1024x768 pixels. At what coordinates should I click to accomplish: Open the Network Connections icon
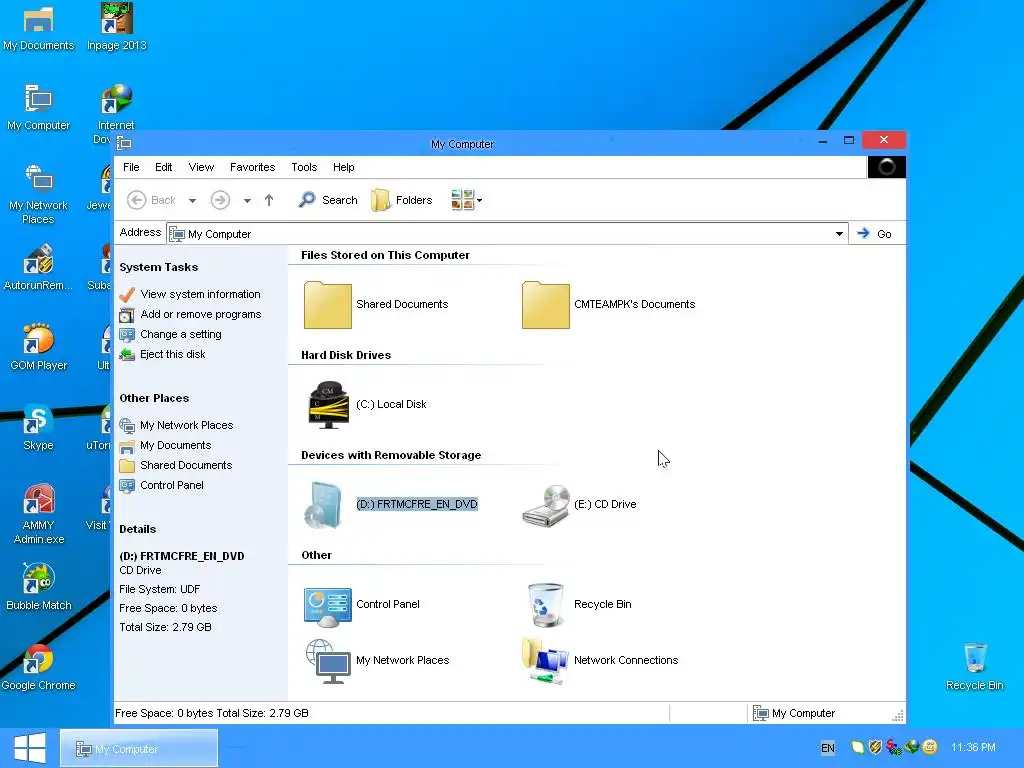(546, 661)
